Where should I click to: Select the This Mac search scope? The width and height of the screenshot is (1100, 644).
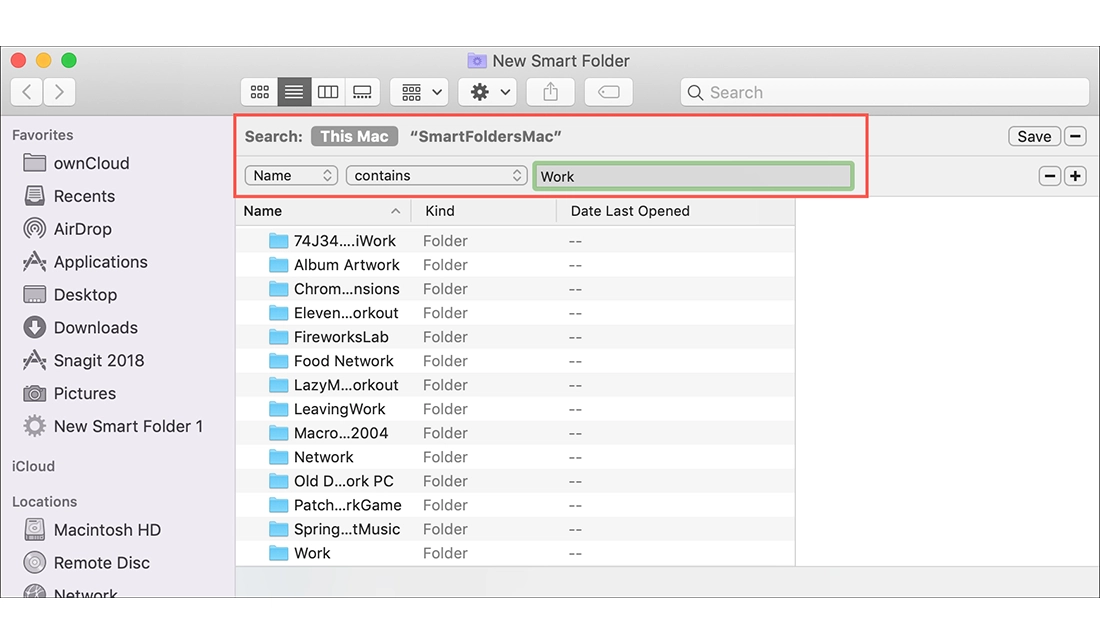[354, 136]
